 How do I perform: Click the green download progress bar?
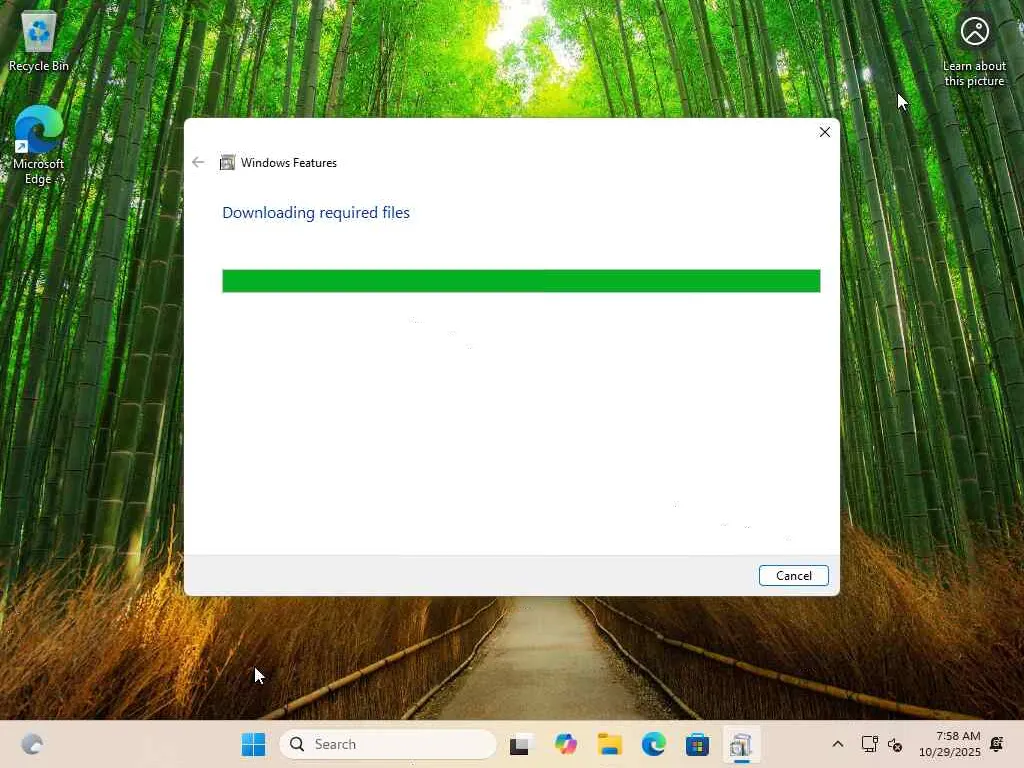[521, 281]
